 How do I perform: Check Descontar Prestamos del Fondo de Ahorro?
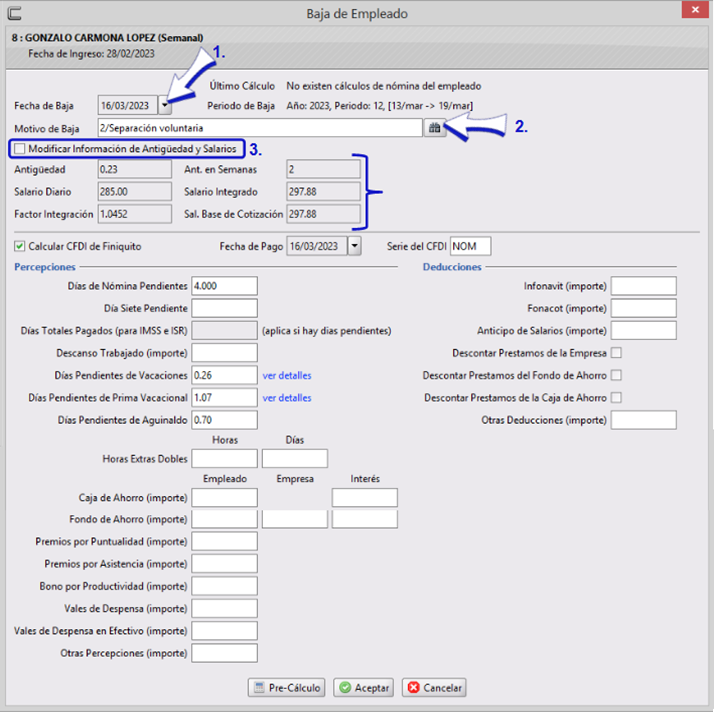616,375
